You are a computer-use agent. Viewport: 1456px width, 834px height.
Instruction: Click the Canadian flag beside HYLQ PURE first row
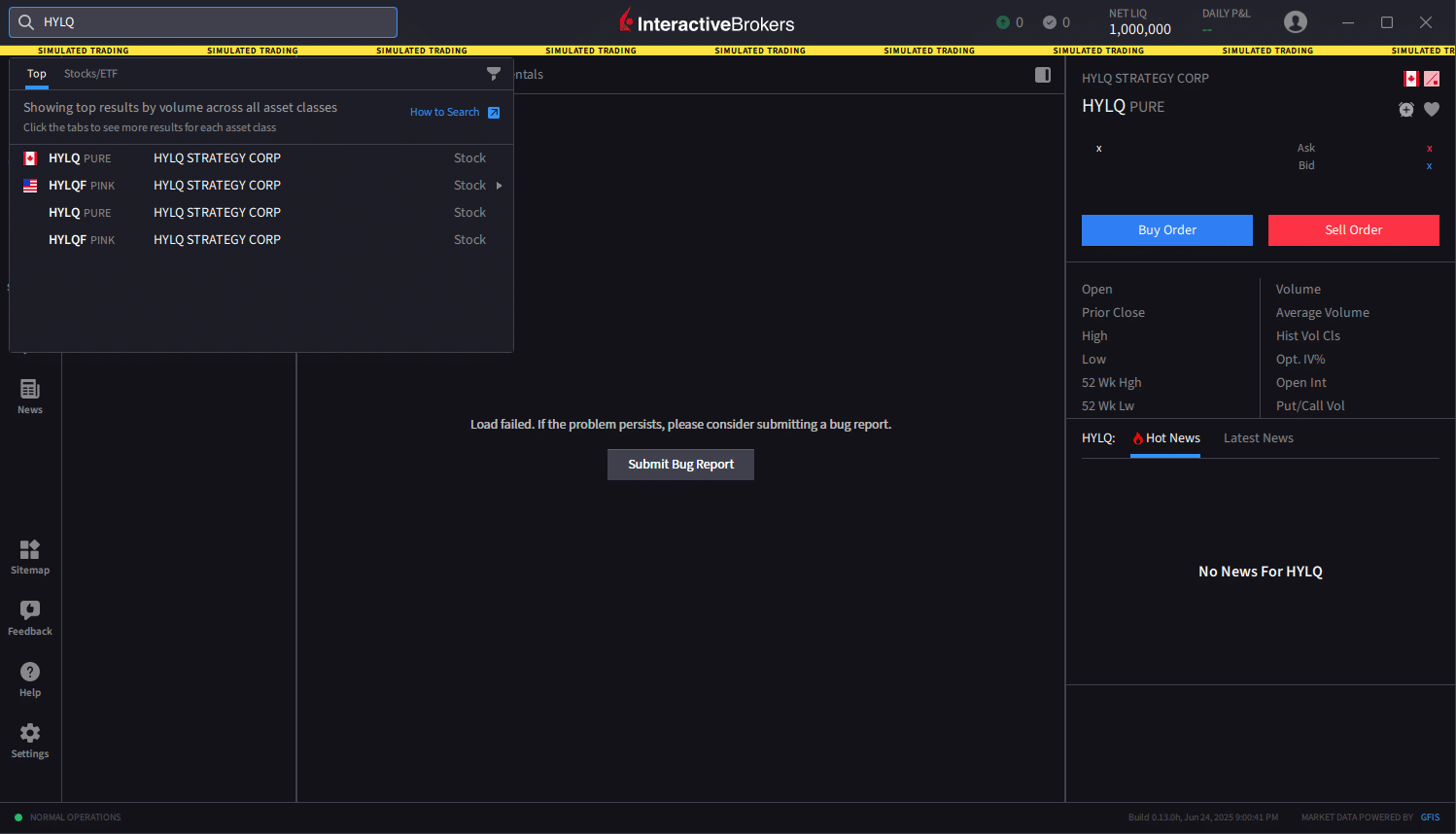click(x=30, y=158)
